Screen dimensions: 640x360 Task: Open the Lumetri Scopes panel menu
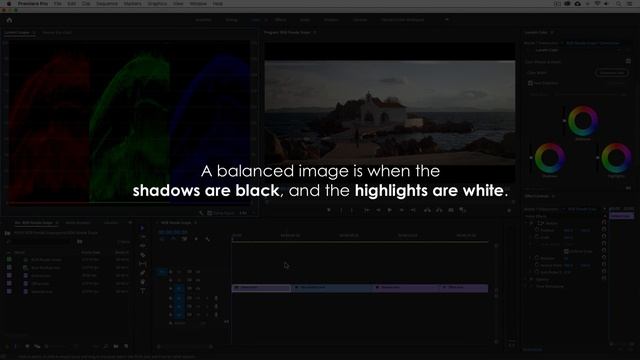[34, 32]
